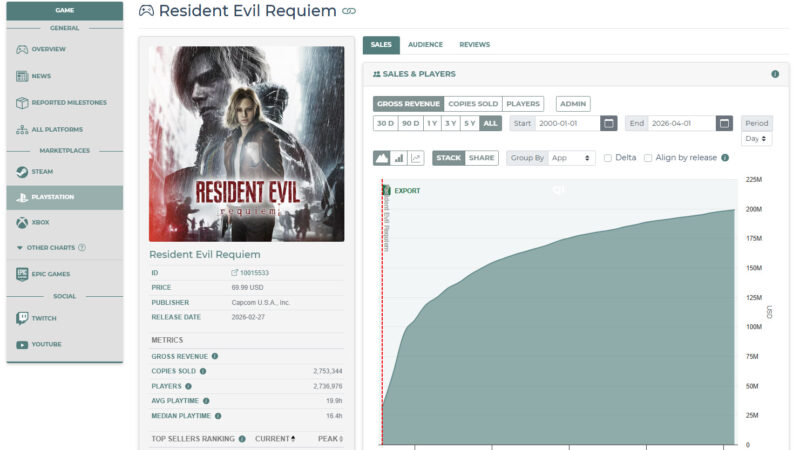This screenshot has height=450, width=800.
Task: Select Copies Sold data view
Action: coord(473,104)
